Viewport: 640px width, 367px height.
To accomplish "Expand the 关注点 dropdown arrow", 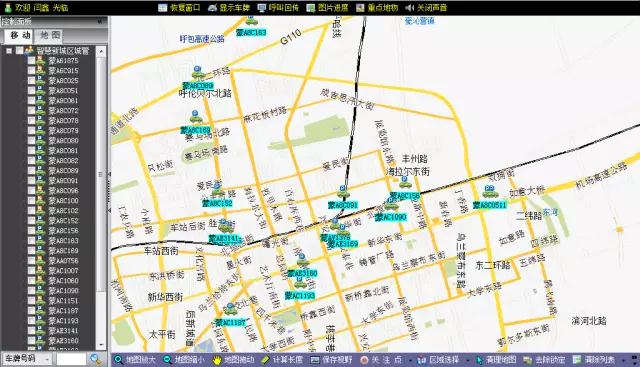I will (x=409, y=360).
